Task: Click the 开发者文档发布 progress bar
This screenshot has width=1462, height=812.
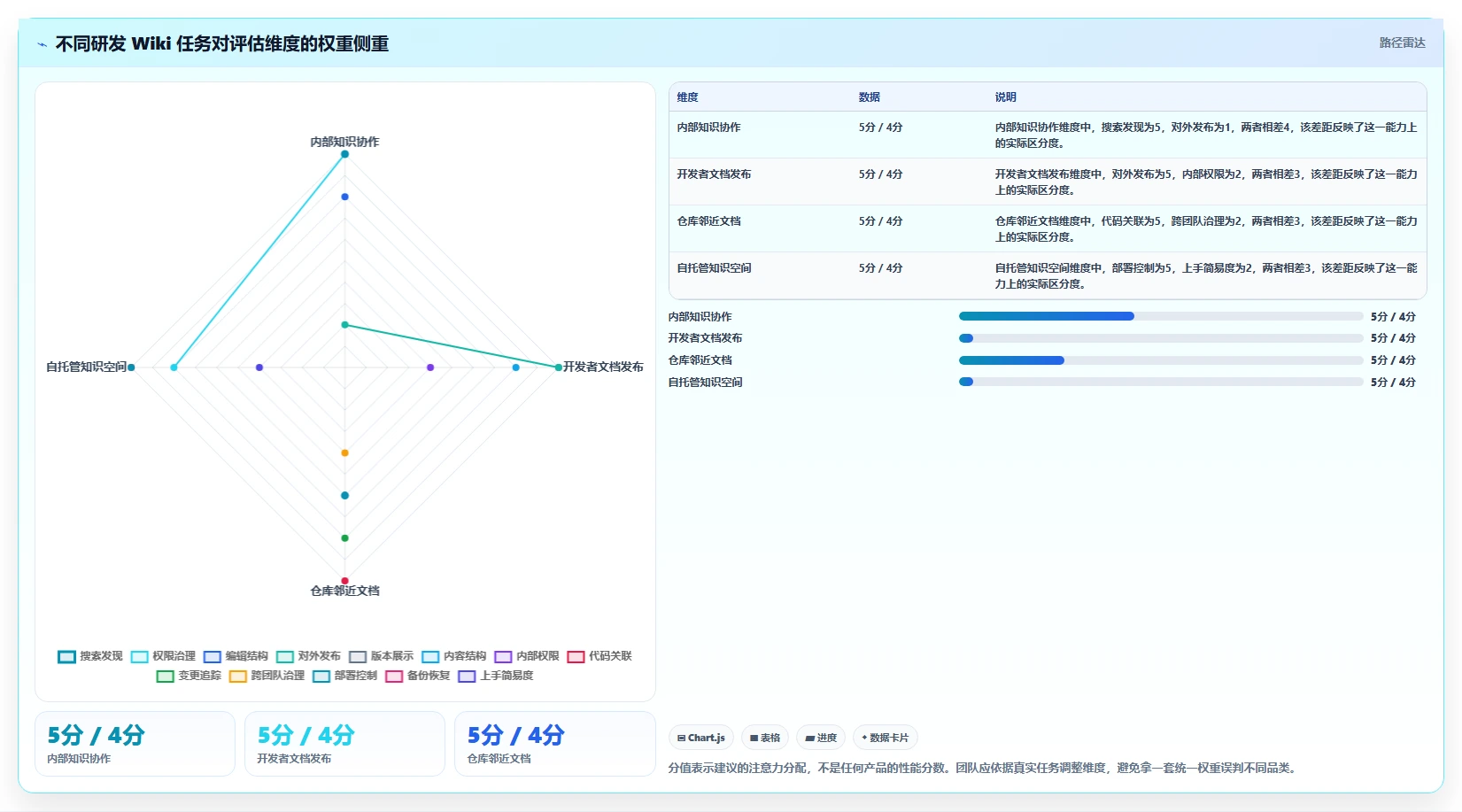Action: [x=1161, y=338]
